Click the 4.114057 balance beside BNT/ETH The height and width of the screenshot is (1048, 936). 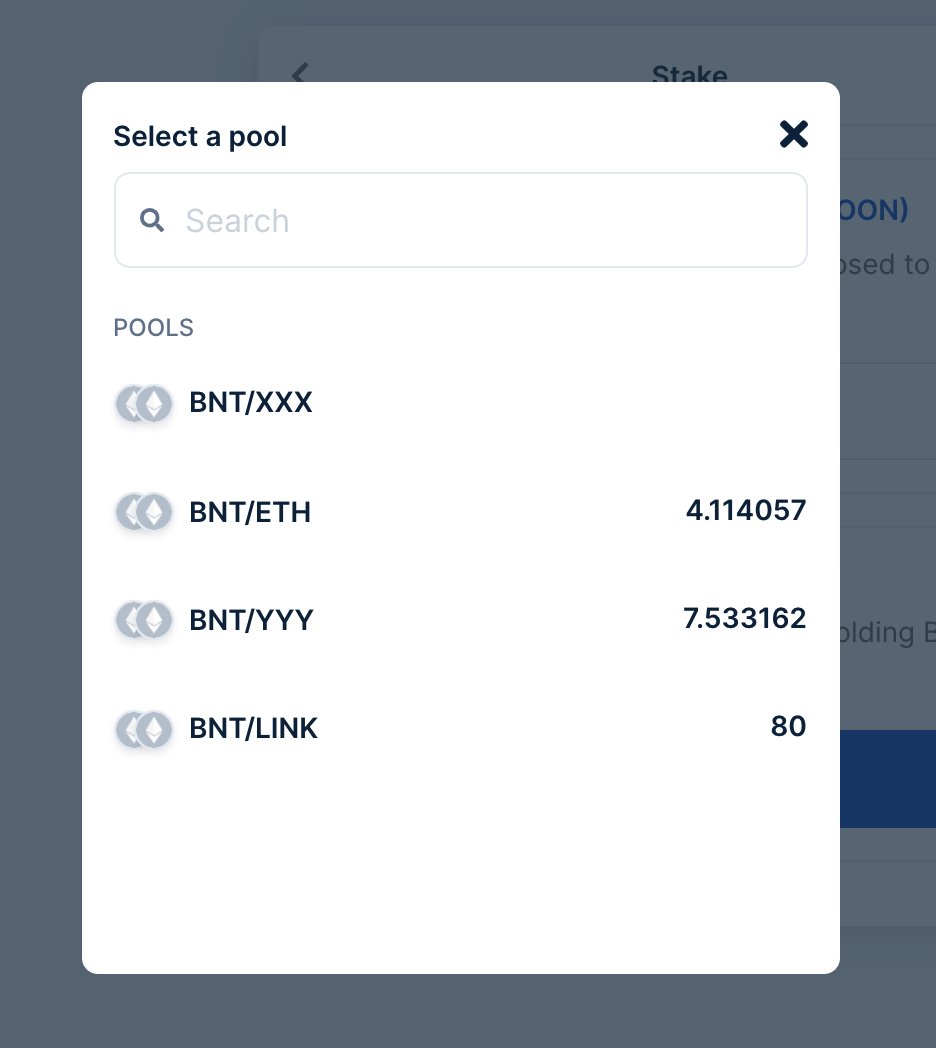[x=745, y=510]
